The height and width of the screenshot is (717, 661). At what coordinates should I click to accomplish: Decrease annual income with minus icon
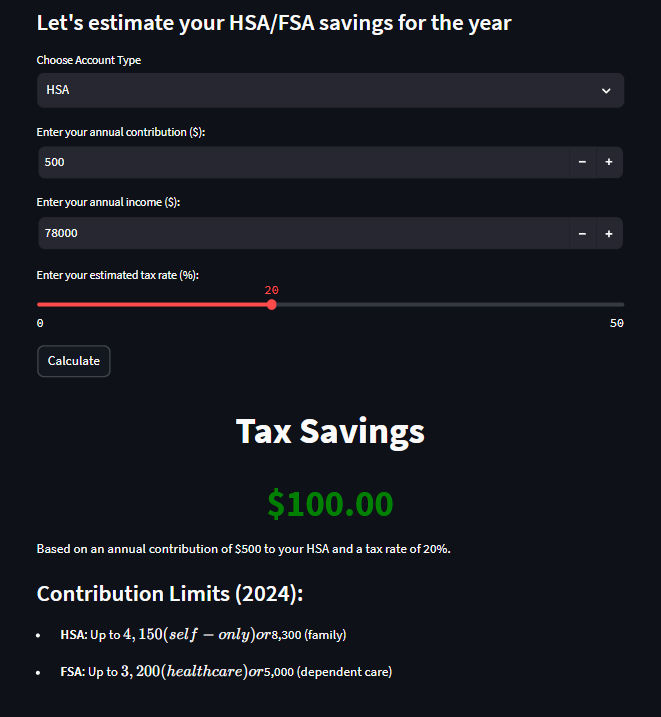click(582, 234)
